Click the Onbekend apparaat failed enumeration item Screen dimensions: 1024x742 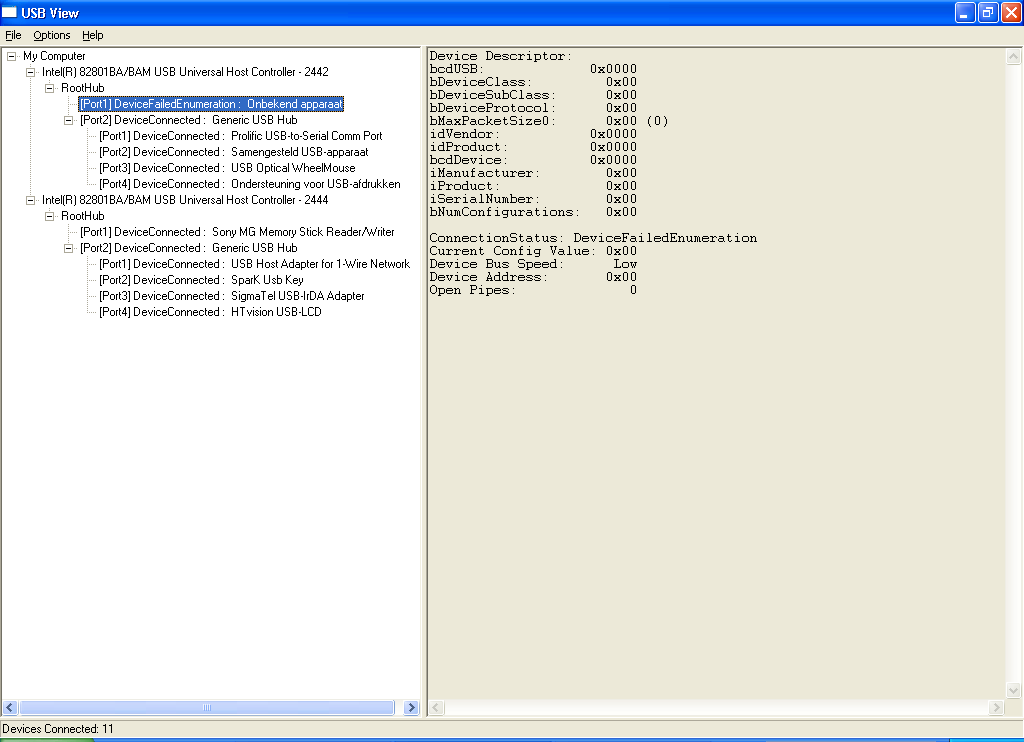click(211, 104)
